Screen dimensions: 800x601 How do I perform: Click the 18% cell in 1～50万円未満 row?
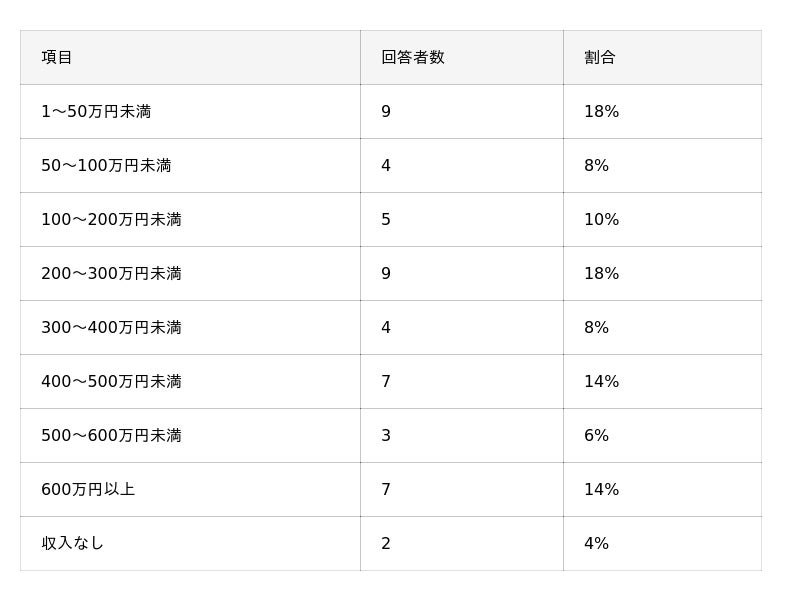tap(601, 112)
